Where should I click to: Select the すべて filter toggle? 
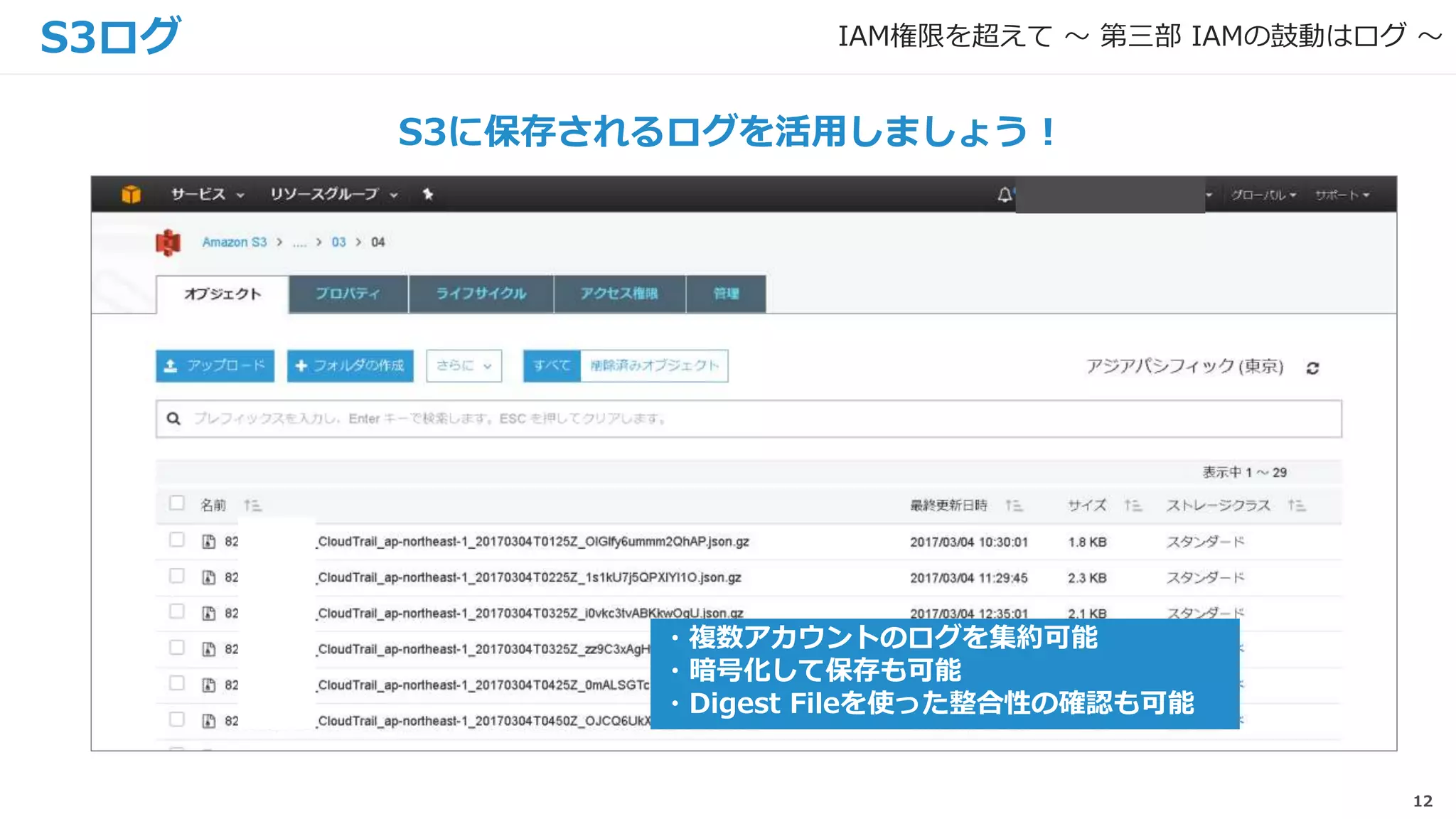552,365
